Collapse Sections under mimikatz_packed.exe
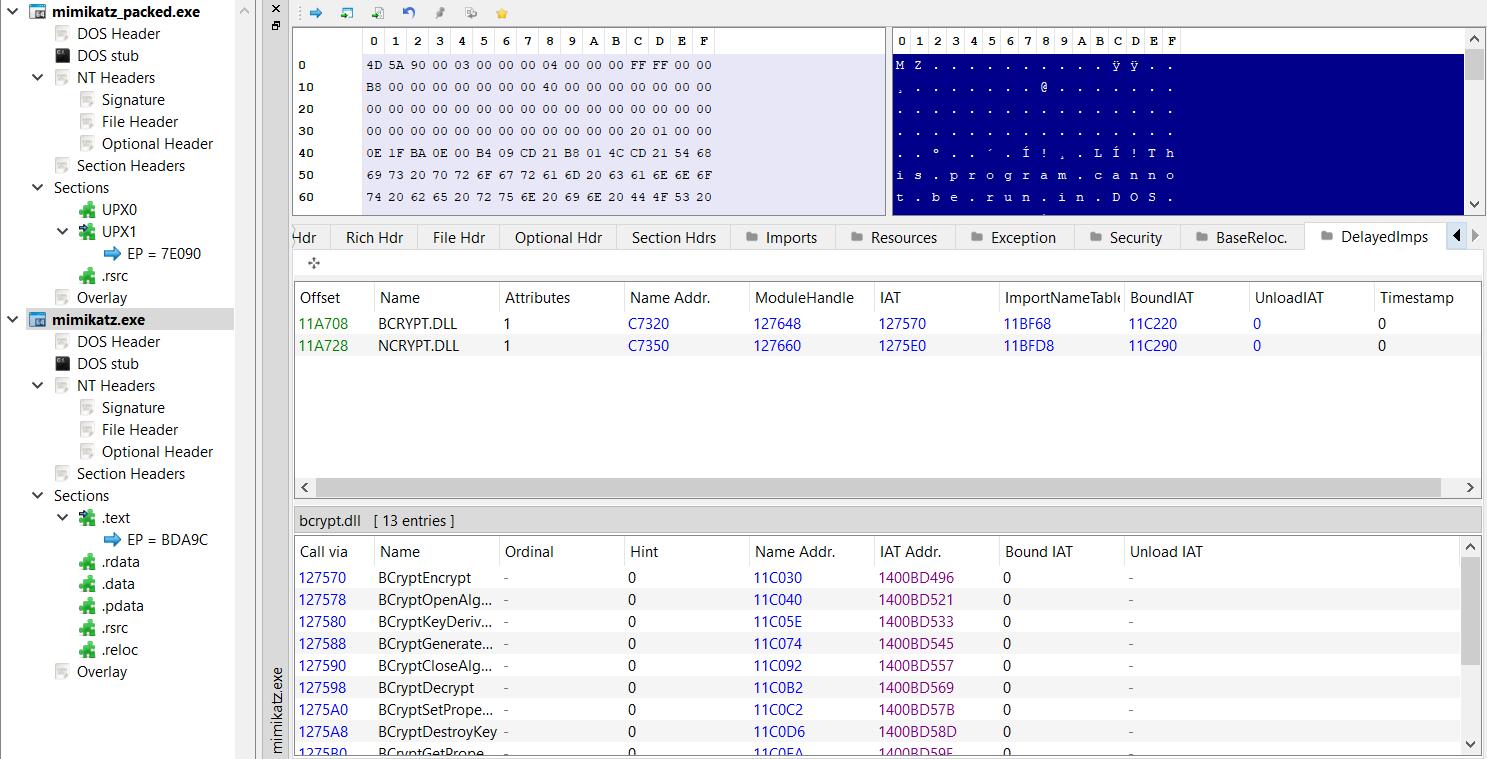1487x759 pixels. pyautogui.click(x=38, y=188)
